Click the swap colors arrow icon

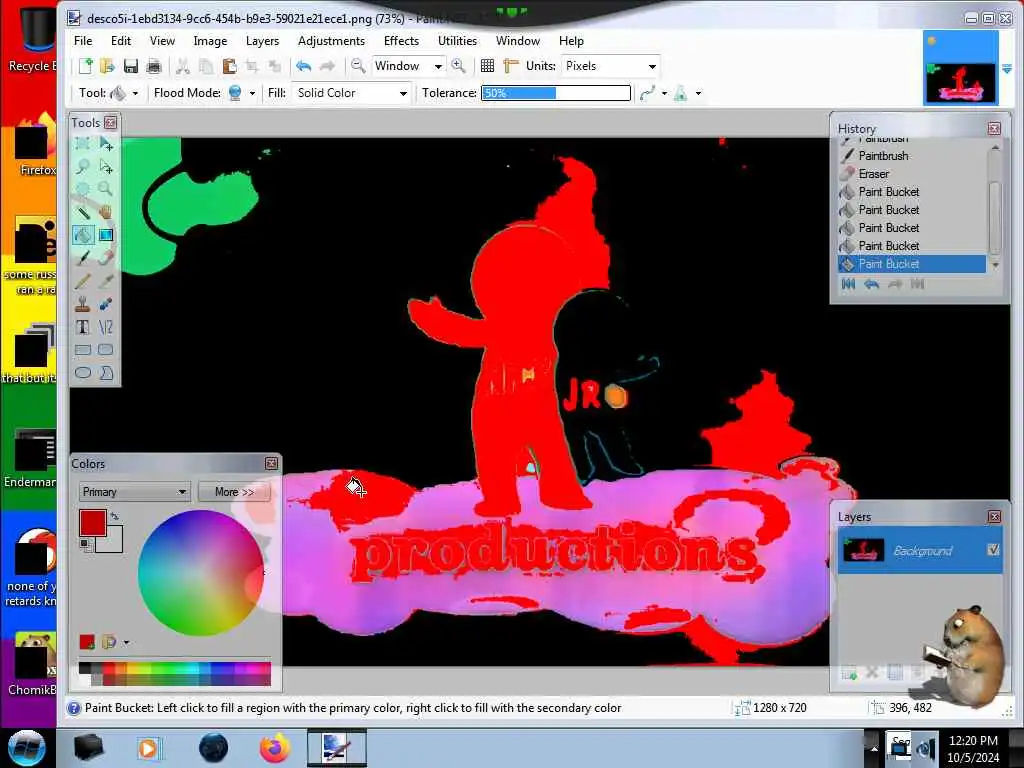tap(115, 517)
